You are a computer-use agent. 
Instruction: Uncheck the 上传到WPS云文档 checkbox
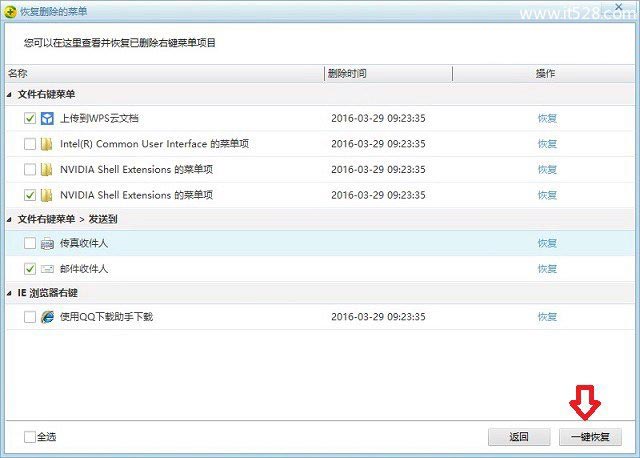point(30,118)
